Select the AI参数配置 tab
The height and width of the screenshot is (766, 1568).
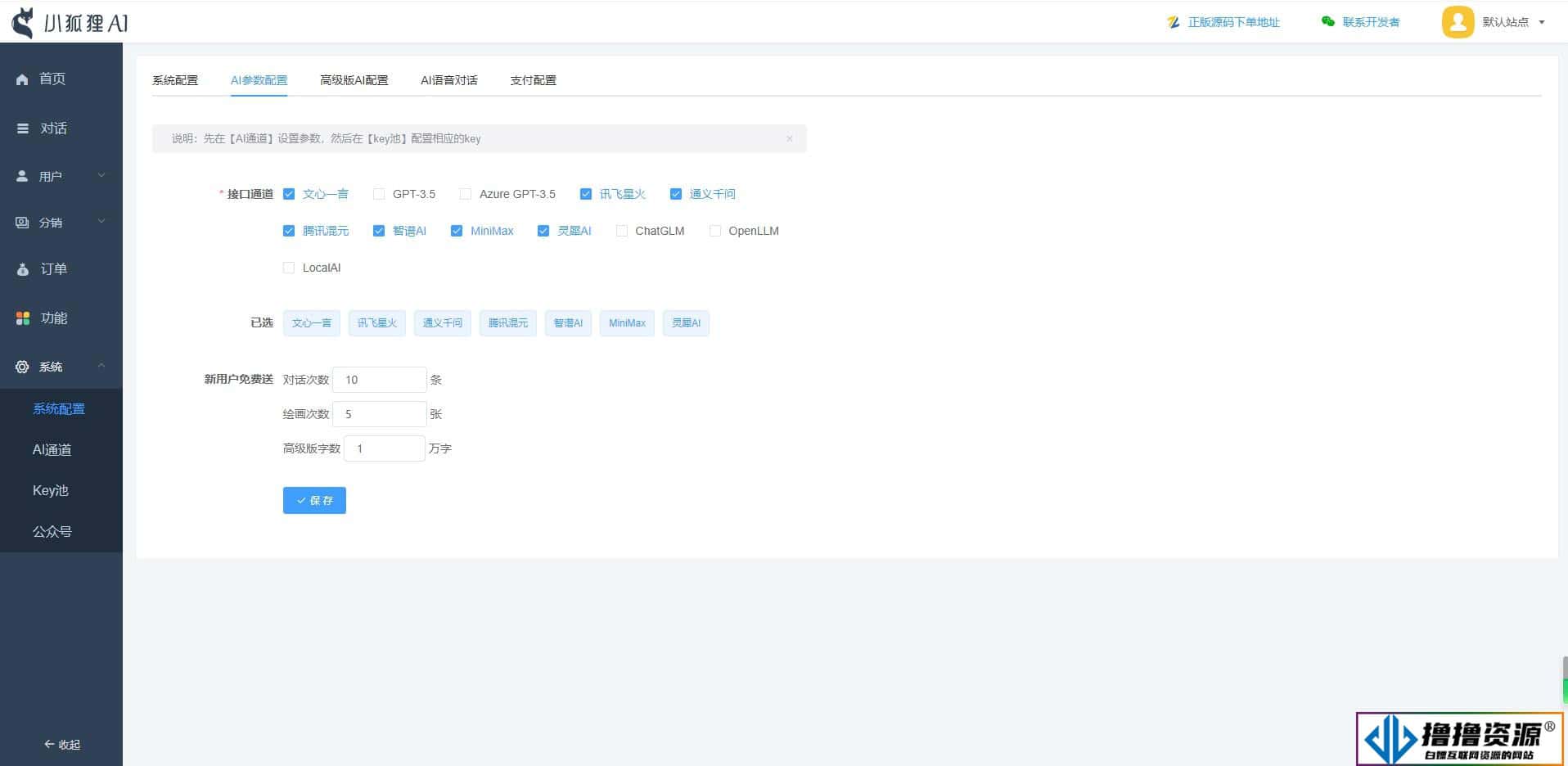click(259, 80)
